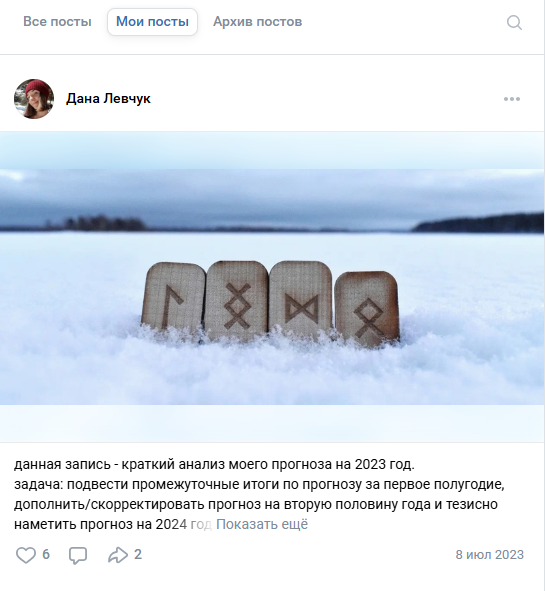Click the first rune tile in photo
545x591 pixels.
[x=173, y=298]
